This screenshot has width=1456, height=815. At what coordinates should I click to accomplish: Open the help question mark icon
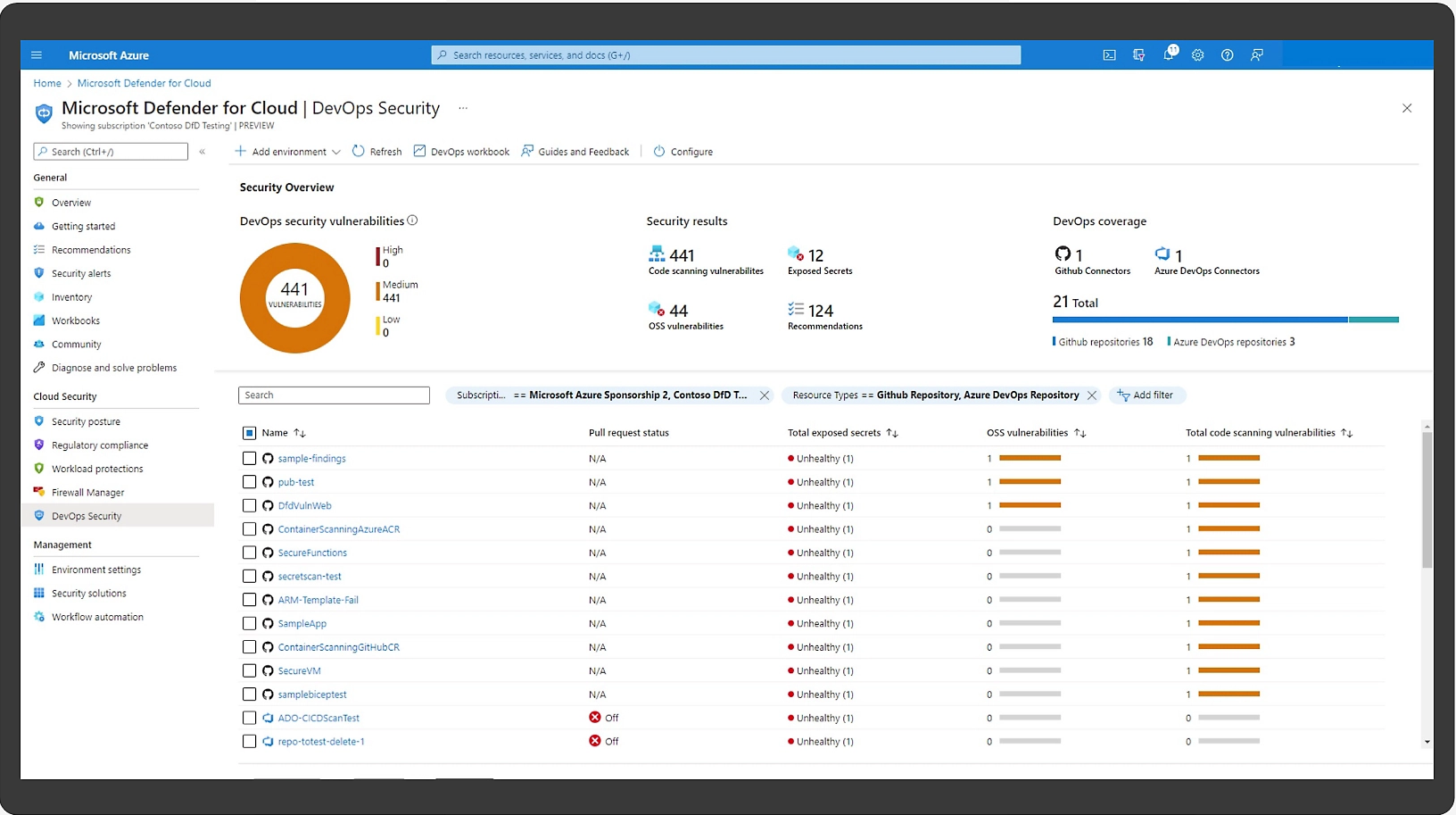[x=1228, y=55]
